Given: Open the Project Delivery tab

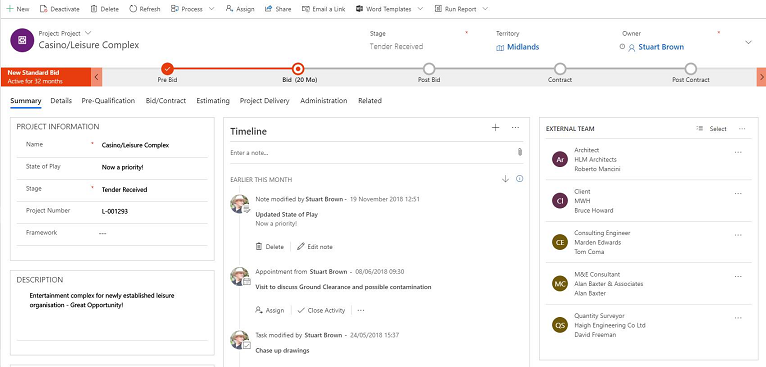Looking at the screenshot, I should click(264, 101).
